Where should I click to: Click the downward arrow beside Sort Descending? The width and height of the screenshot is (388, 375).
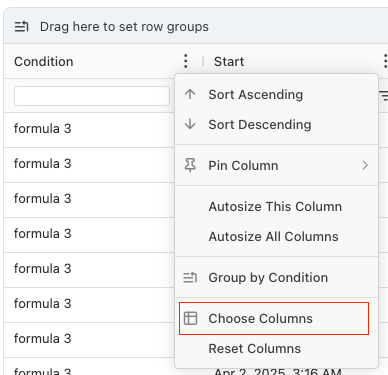point(190,124)
